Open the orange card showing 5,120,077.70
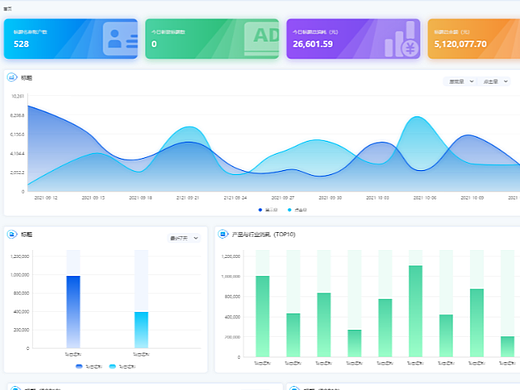 coord(474,39)
